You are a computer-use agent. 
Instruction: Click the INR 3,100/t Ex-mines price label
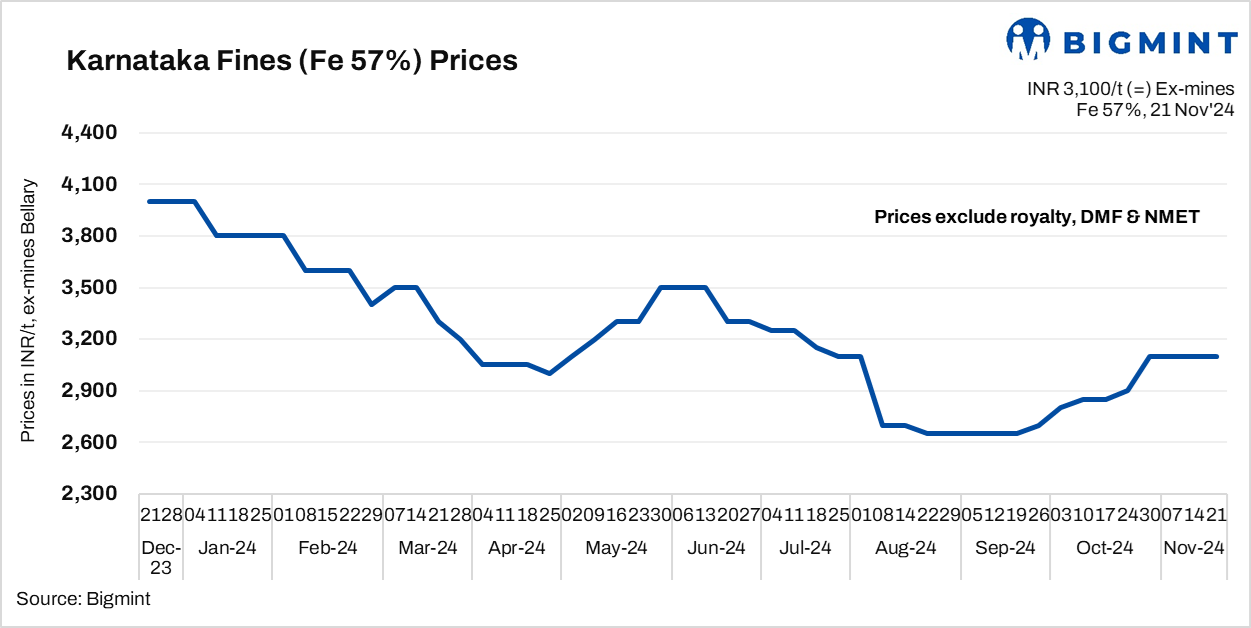[1131, 90]
